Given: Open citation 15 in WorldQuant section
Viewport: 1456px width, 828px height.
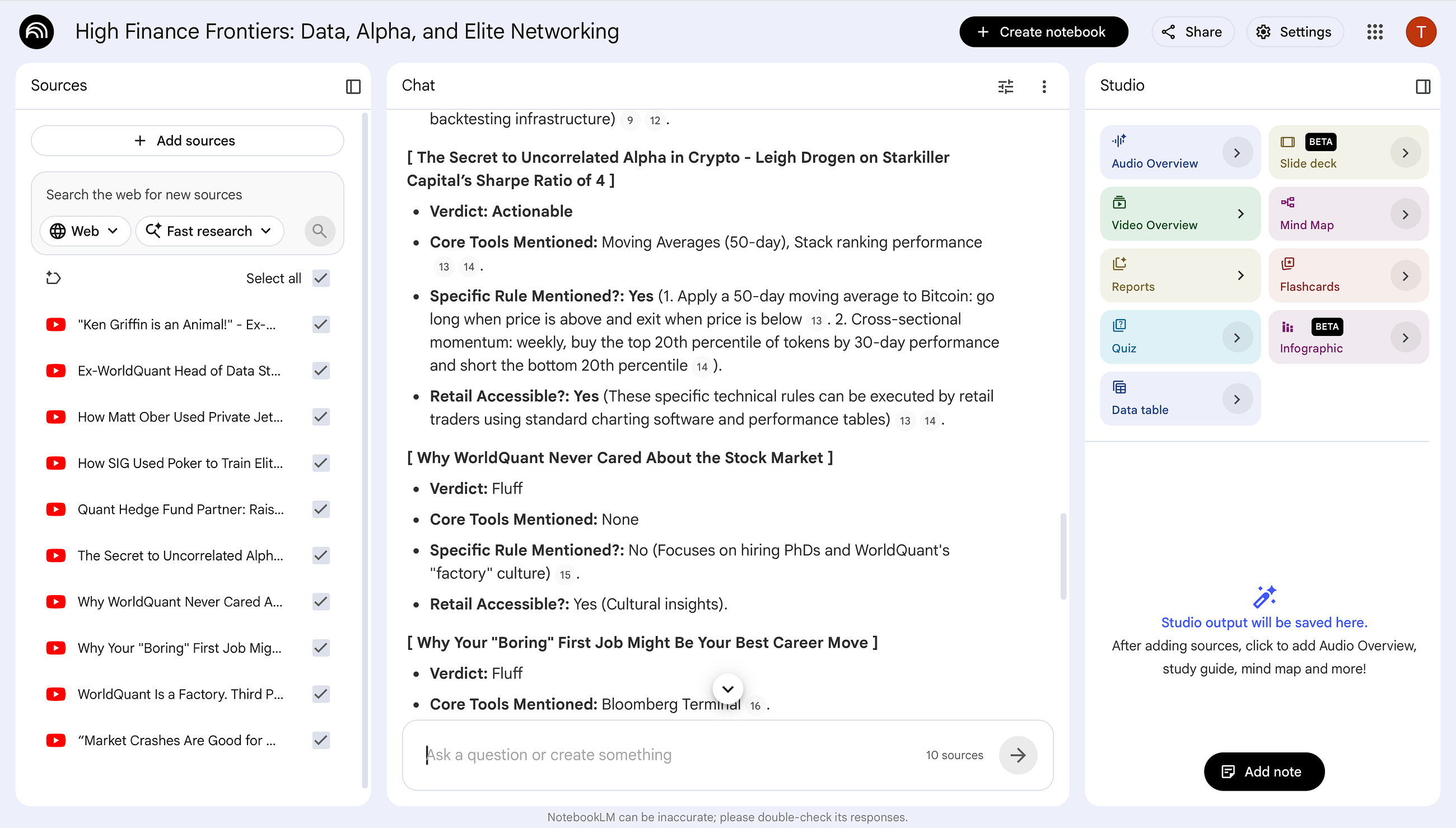Looking at the screenshot, I should 565,575.
